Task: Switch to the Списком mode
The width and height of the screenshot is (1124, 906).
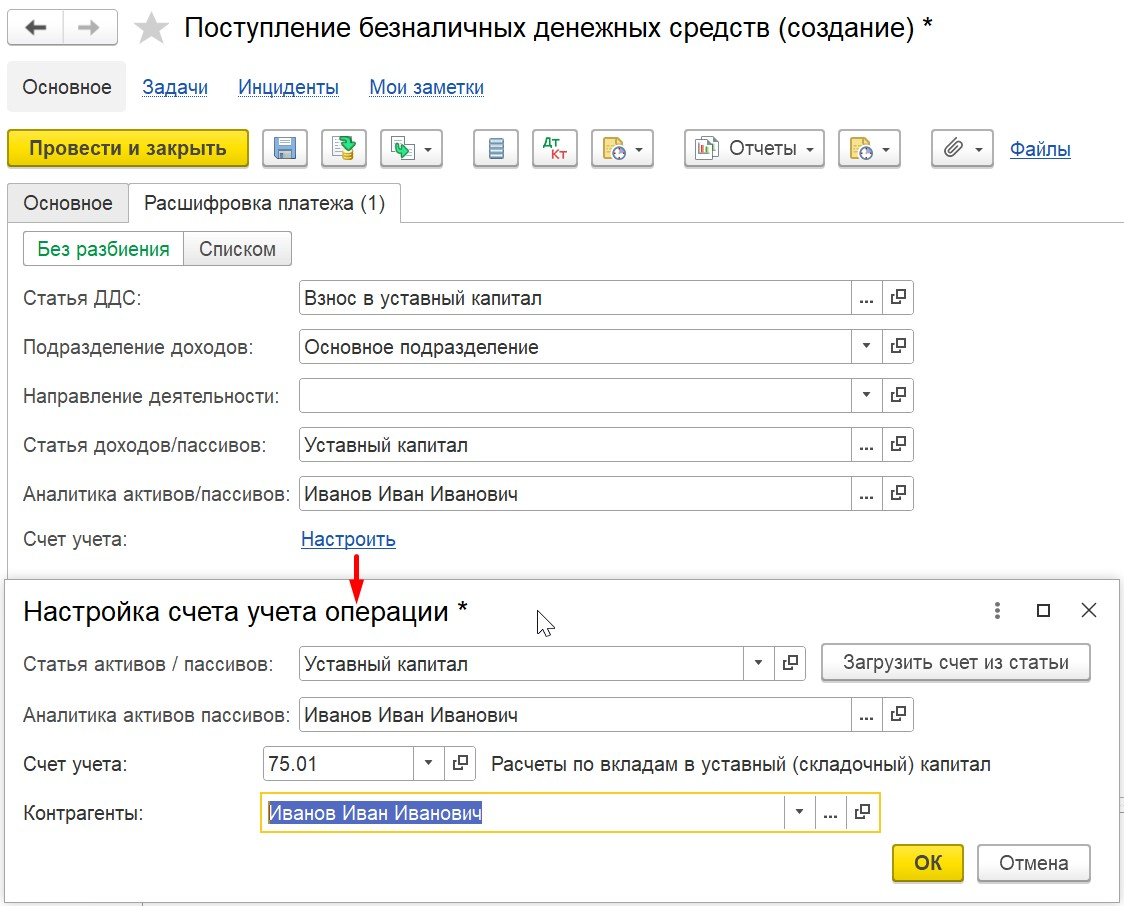Action: [x=237, y=249]
